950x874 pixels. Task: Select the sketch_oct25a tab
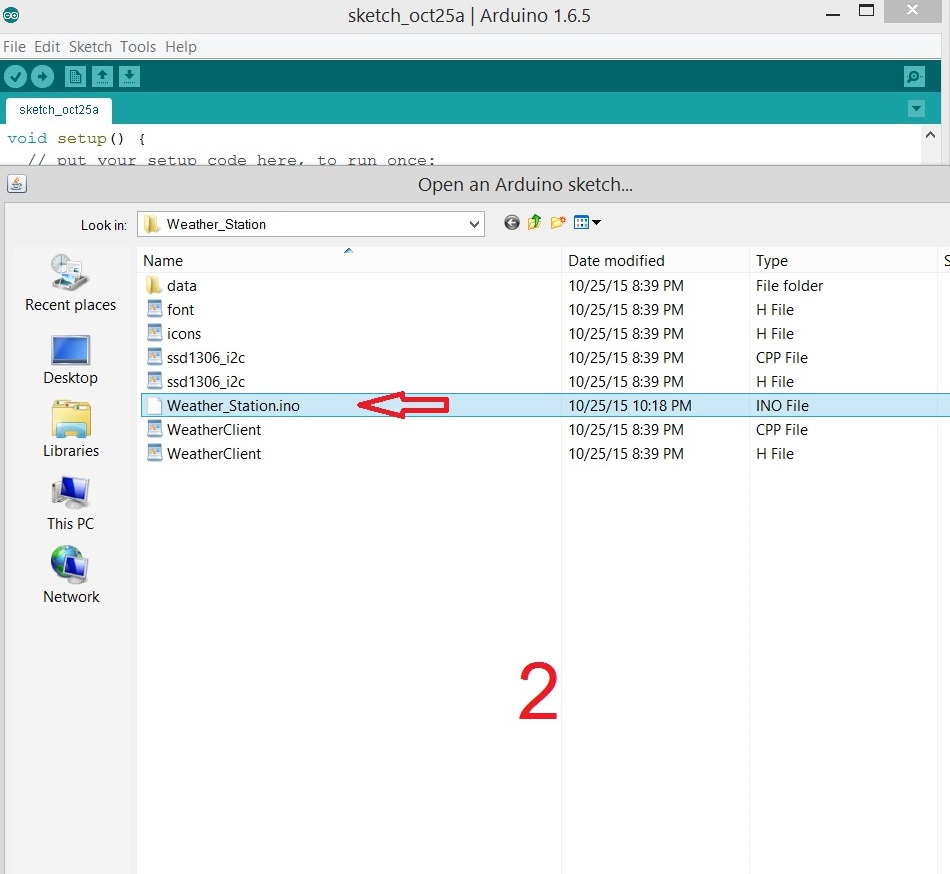click(59, 110)
